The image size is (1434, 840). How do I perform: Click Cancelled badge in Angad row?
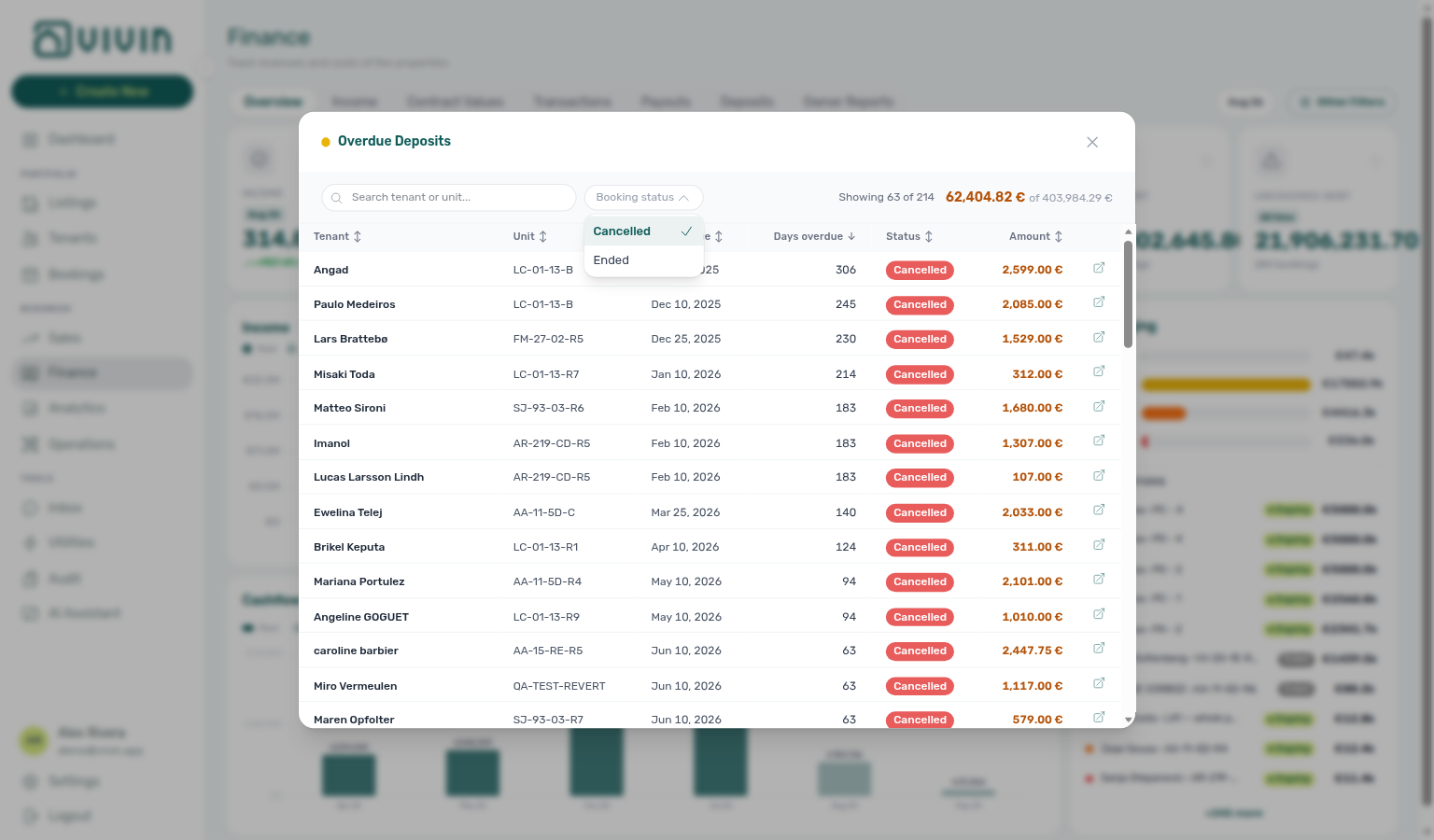point(920,271)
